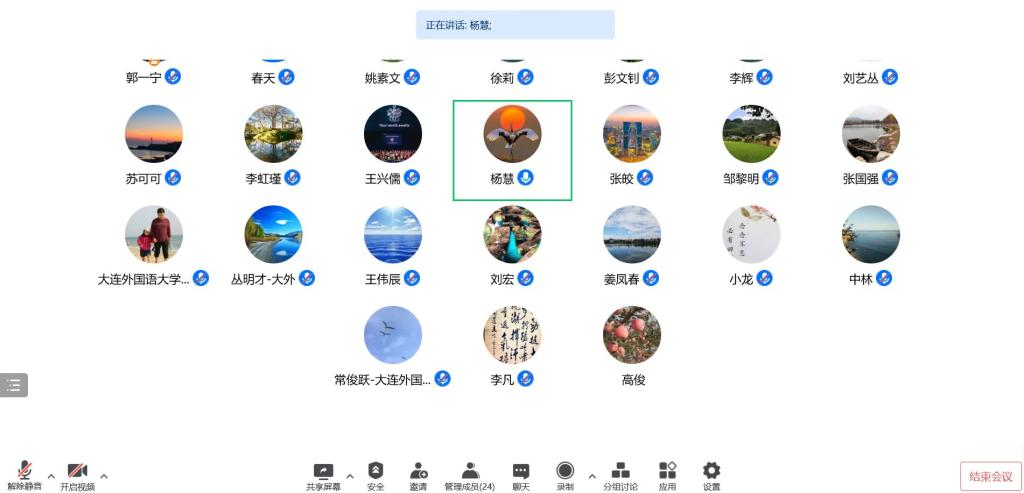Open the security shield icon (安全)
Screen dimensions: 1024x493
pos(376,470)
